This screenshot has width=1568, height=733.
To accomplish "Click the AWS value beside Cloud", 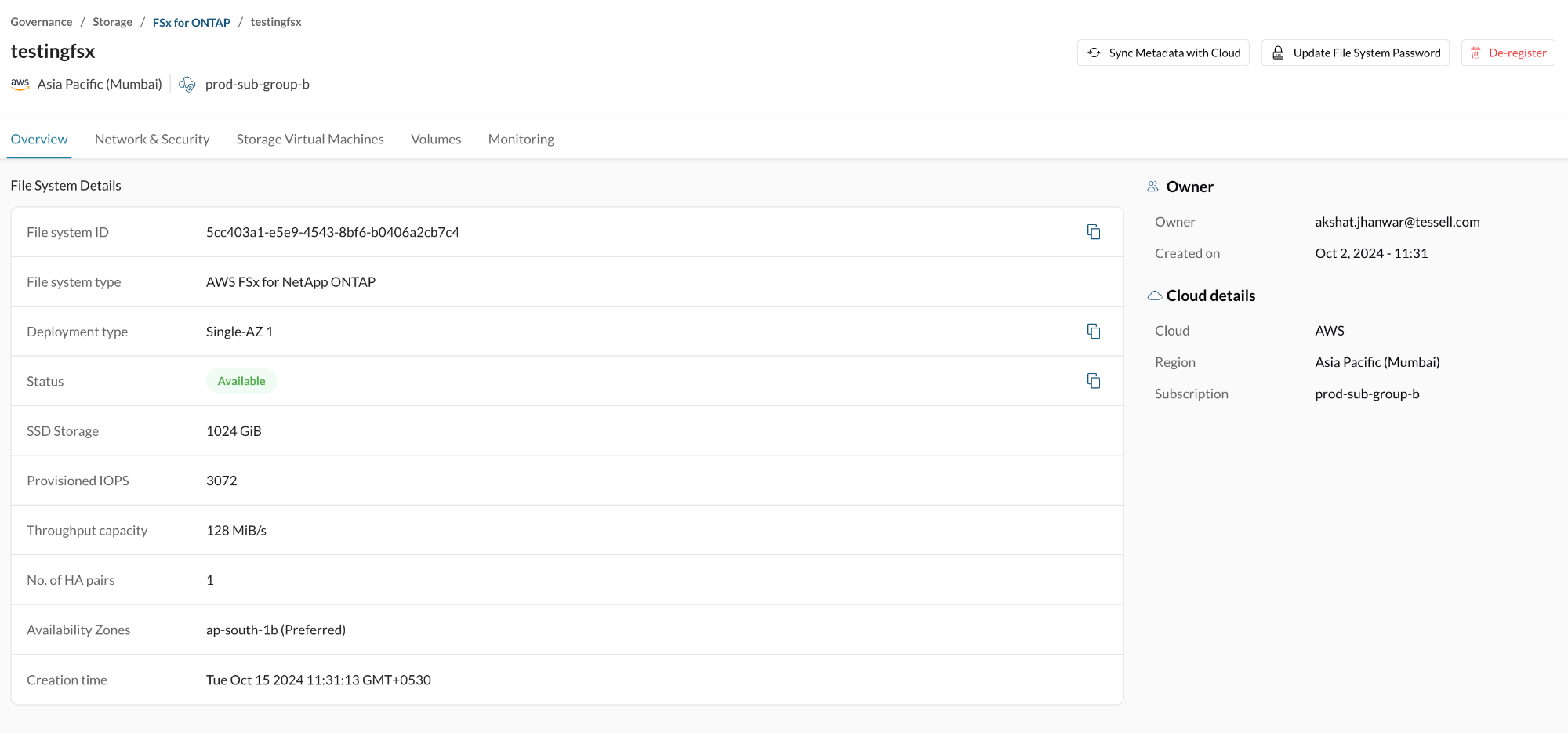I will click(1330, 331).
